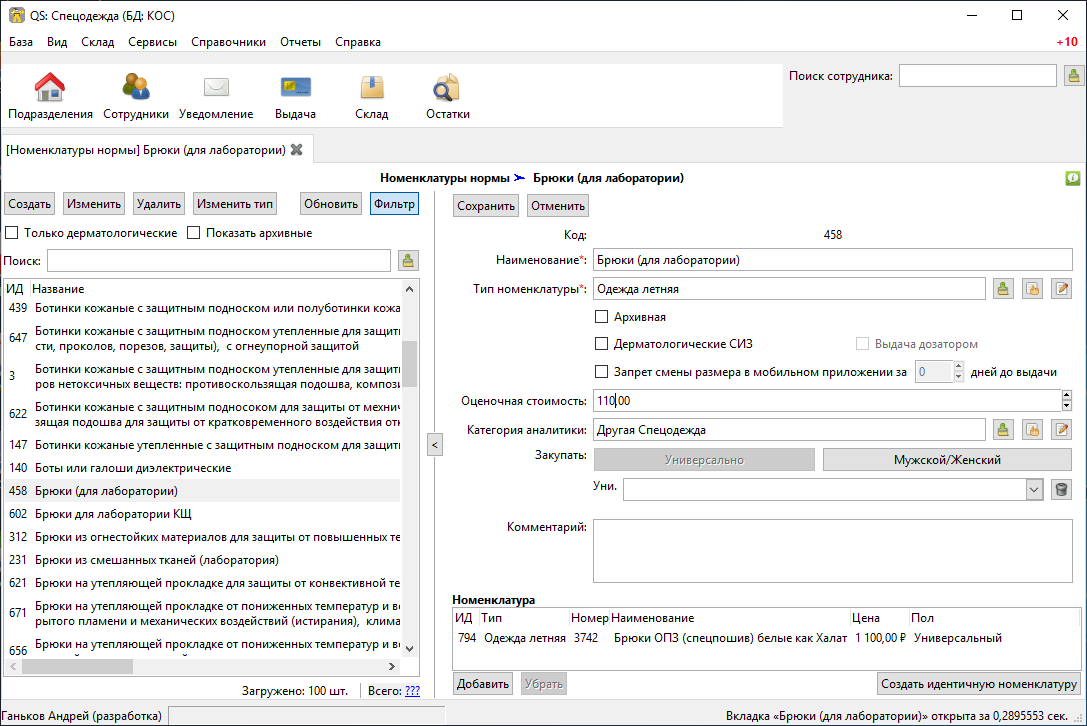Open Уведомление envelope icon
The height and width of the screenshot is (726, 1087).
[x=216, y=96]
